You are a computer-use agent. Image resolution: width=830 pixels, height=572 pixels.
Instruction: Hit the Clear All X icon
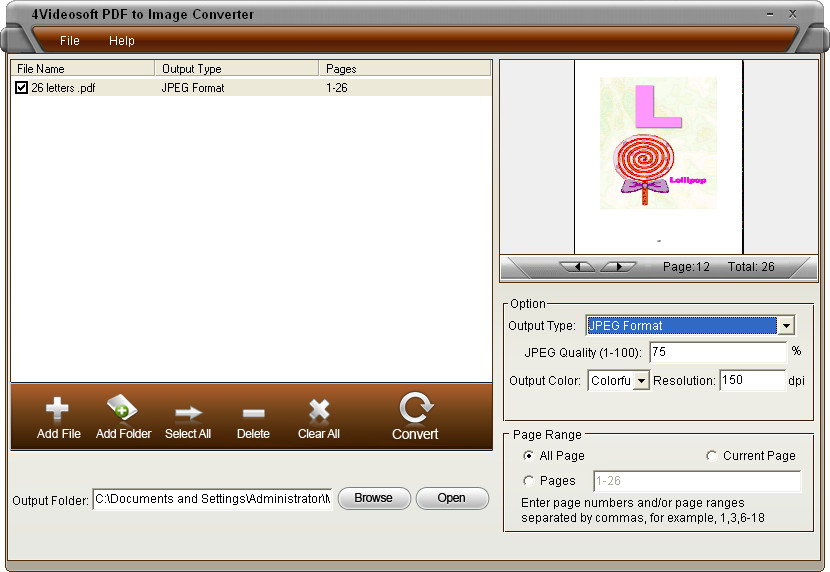tap(319, 410)
